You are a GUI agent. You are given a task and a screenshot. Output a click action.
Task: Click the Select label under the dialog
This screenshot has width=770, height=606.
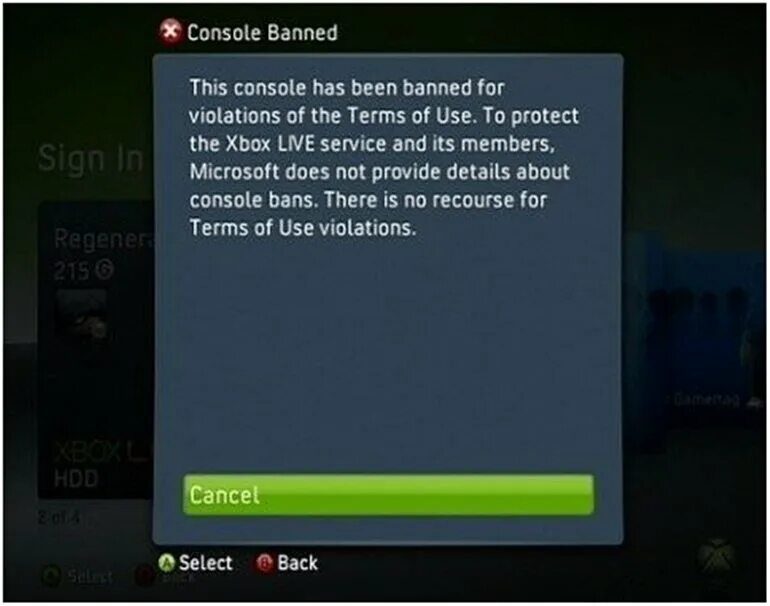coord(205,563)
